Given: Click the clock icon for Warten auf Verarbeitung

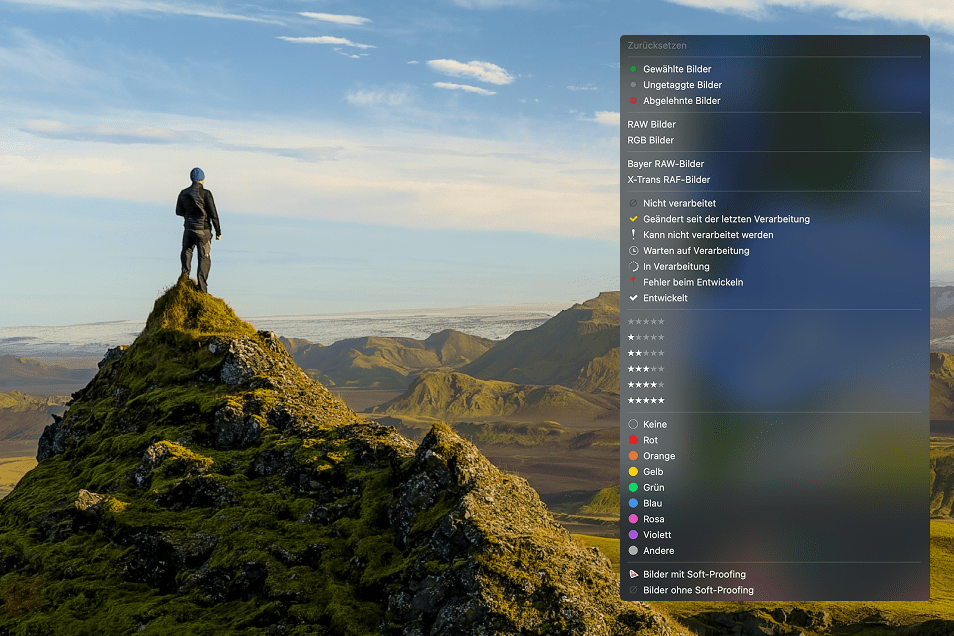Looking at the screenshot, I should pos(633,251).
